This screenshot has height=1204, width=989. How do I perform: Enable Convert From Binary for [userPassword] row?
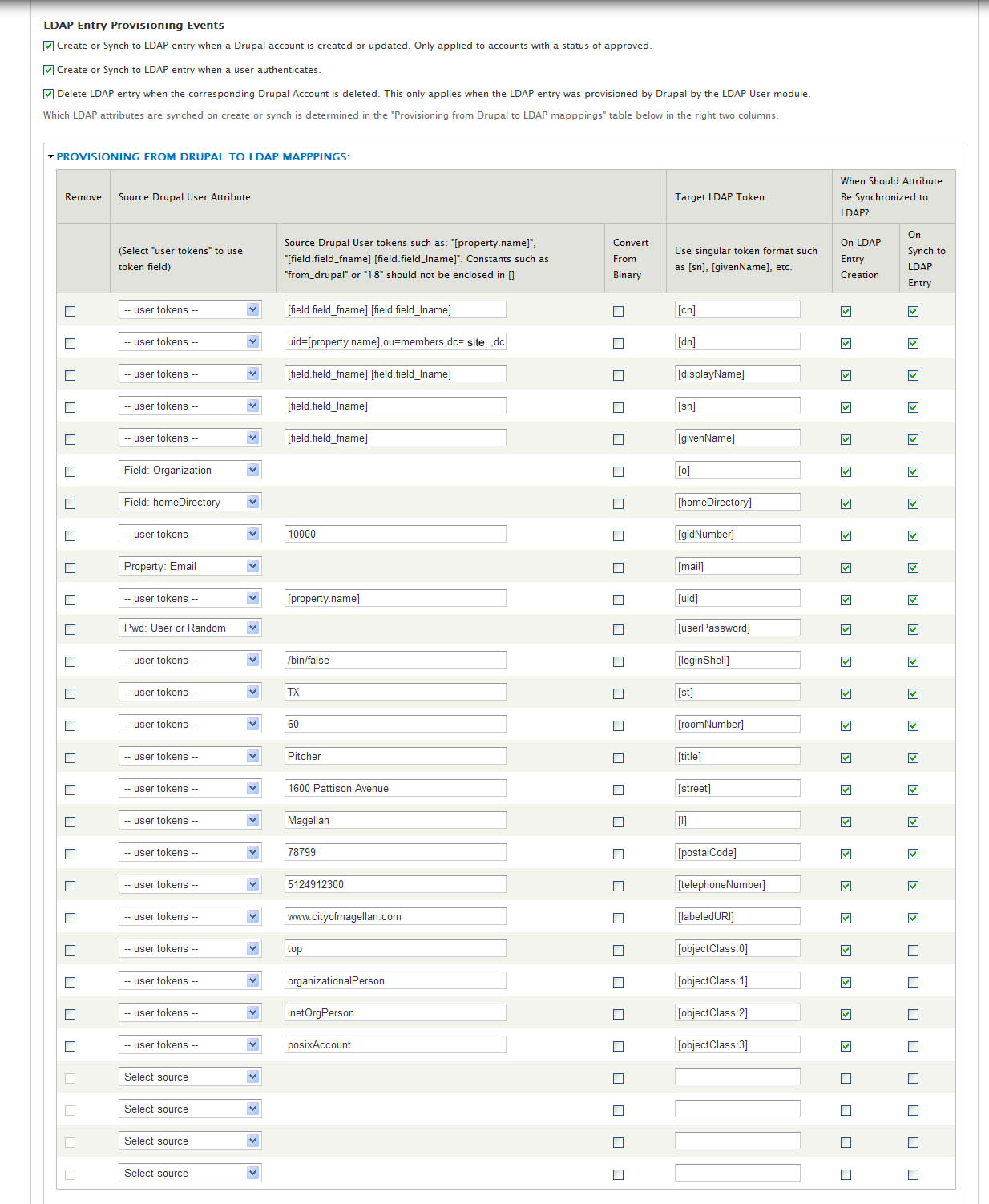coord(618,629)
